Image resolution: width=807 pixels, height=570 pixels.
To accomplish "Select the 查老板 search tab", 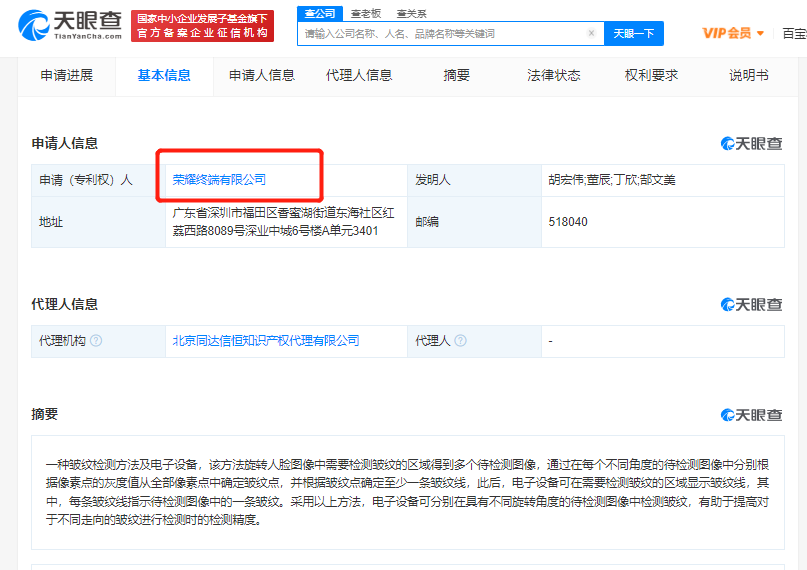I will tap(365, 14).
